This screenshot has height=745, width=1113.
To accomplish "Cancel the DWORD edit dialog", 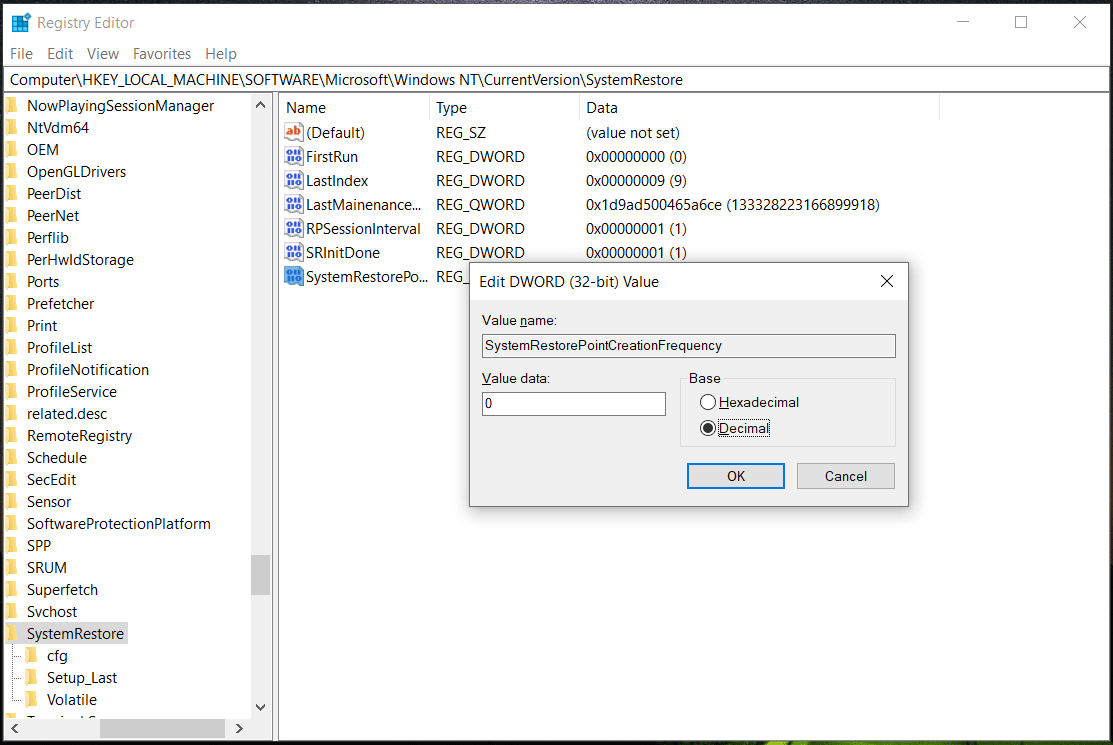I will click(845, 476).
